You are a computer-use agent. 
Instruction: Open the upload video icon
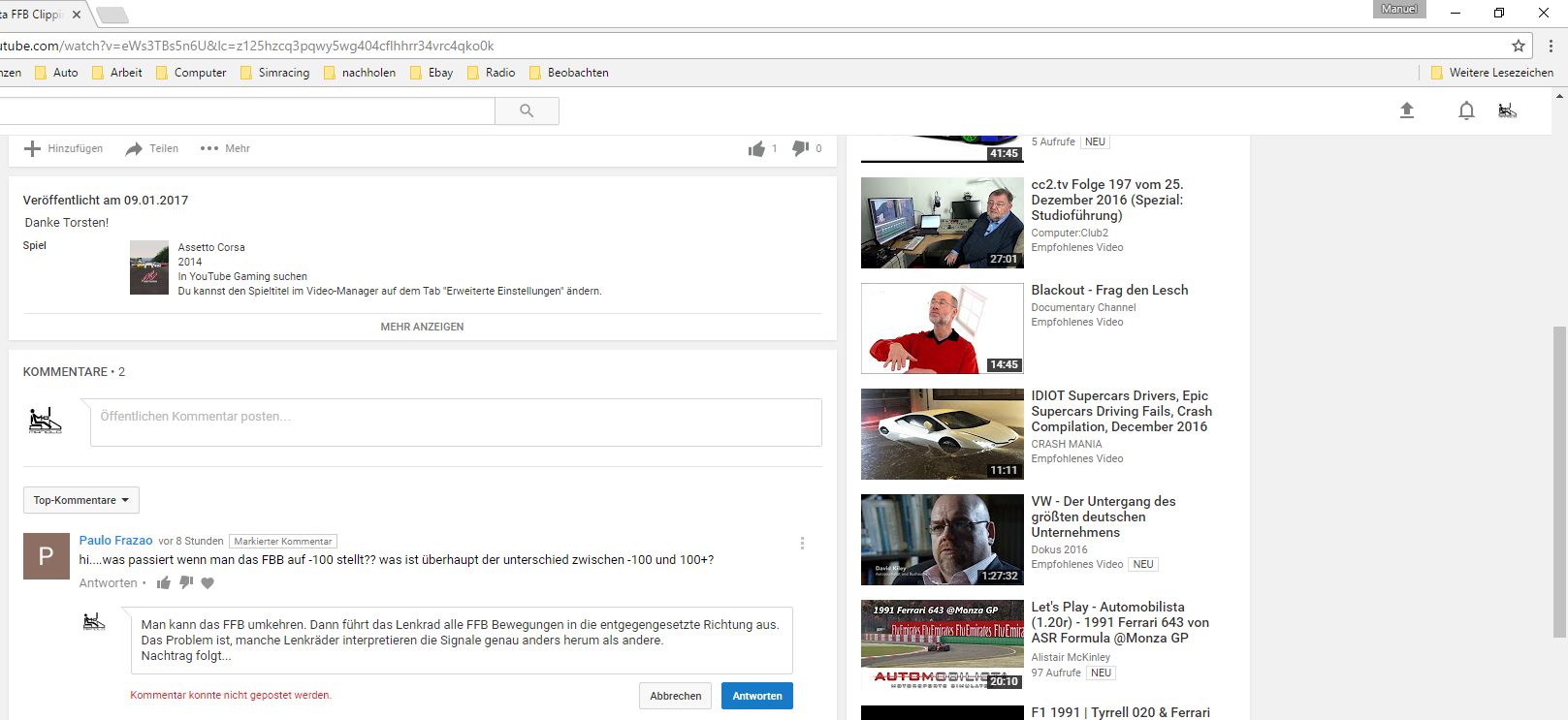pyautogui.click(x=1407, y=110)
